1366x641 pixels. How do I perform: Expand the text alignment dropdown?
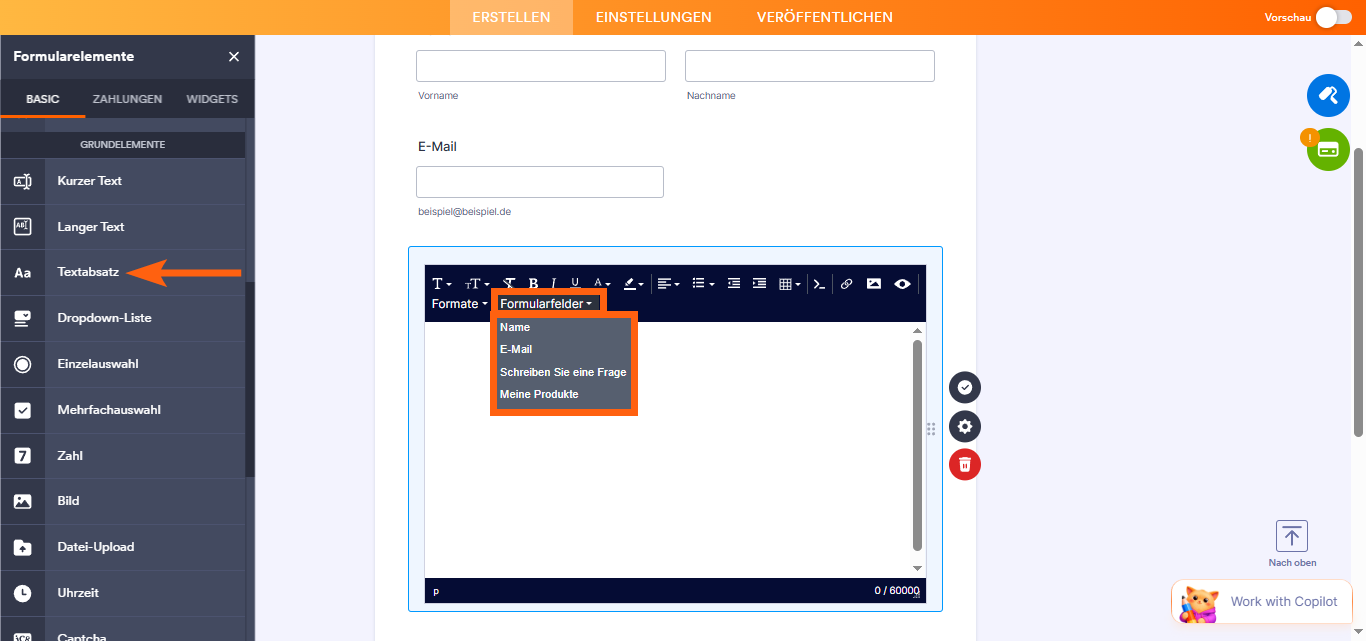click(x=669, y=284)
